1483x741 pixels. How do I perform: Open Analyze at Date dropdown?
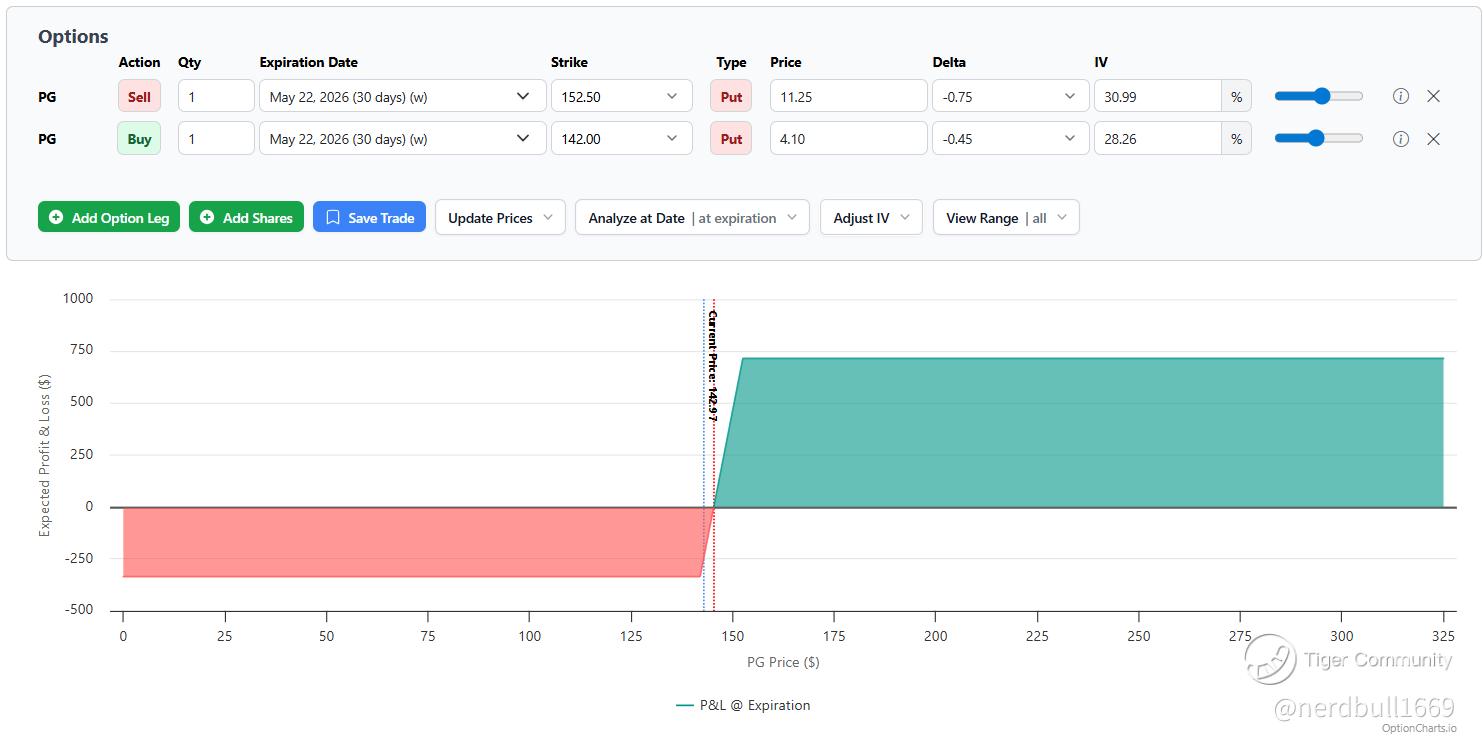point(692,218)
